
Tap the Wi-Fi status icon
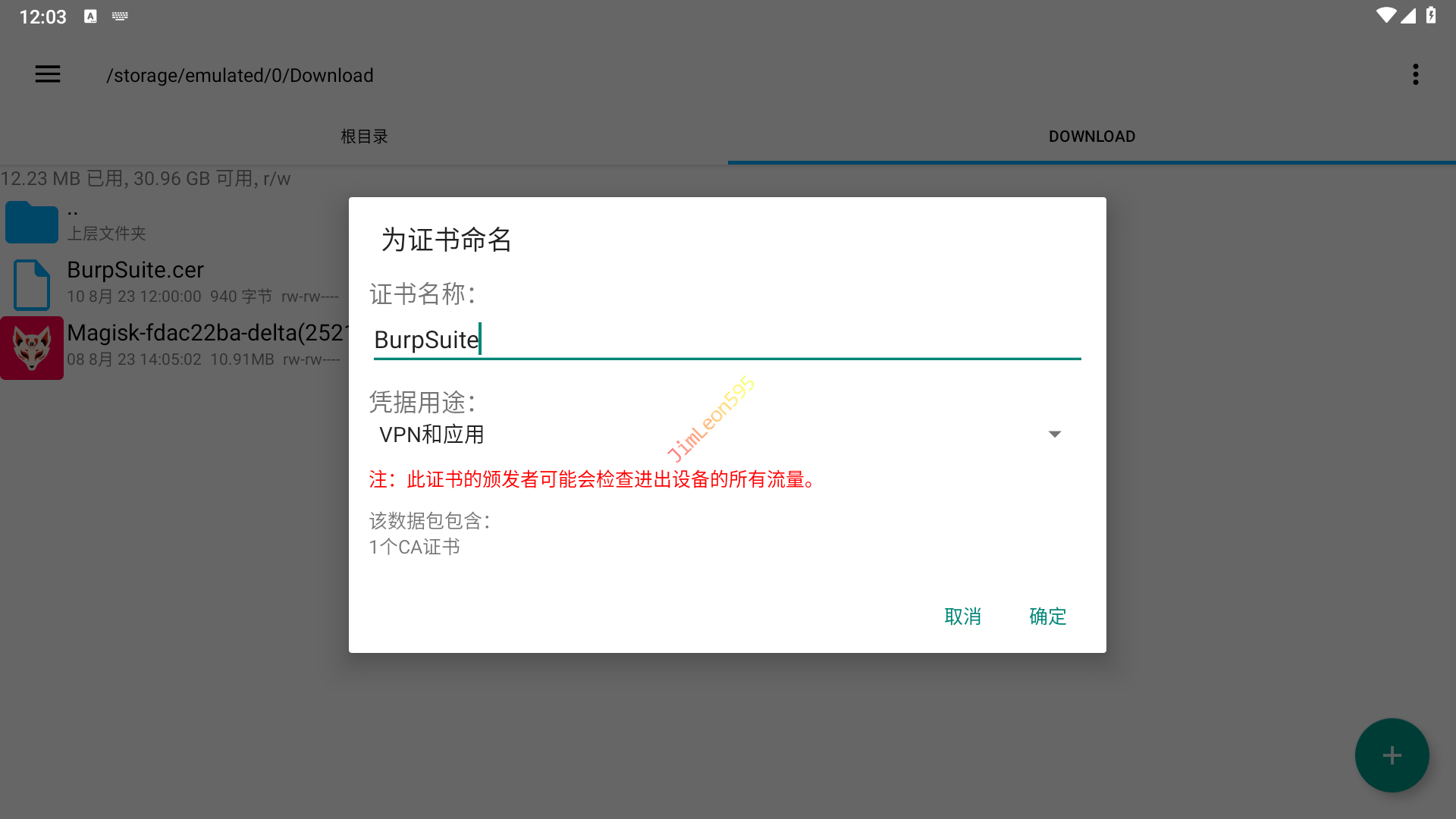1385,16
